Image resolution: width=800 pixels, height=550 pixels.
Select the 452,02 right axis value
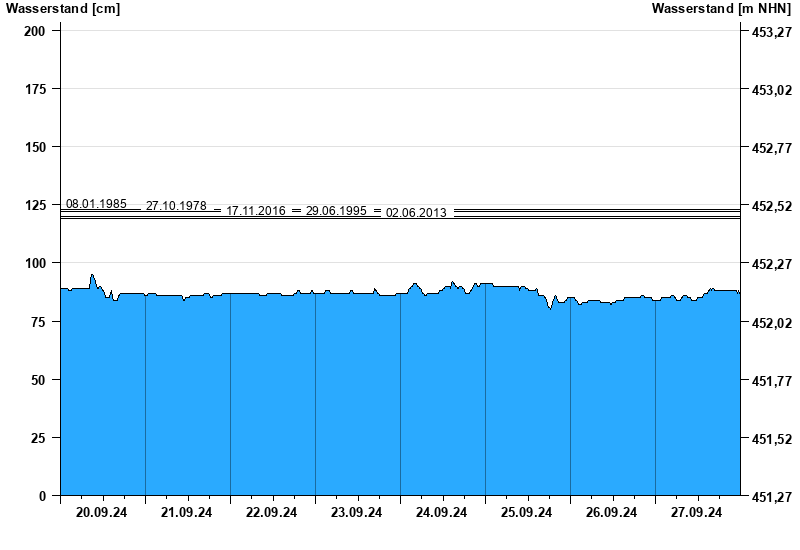coord(770,323)
